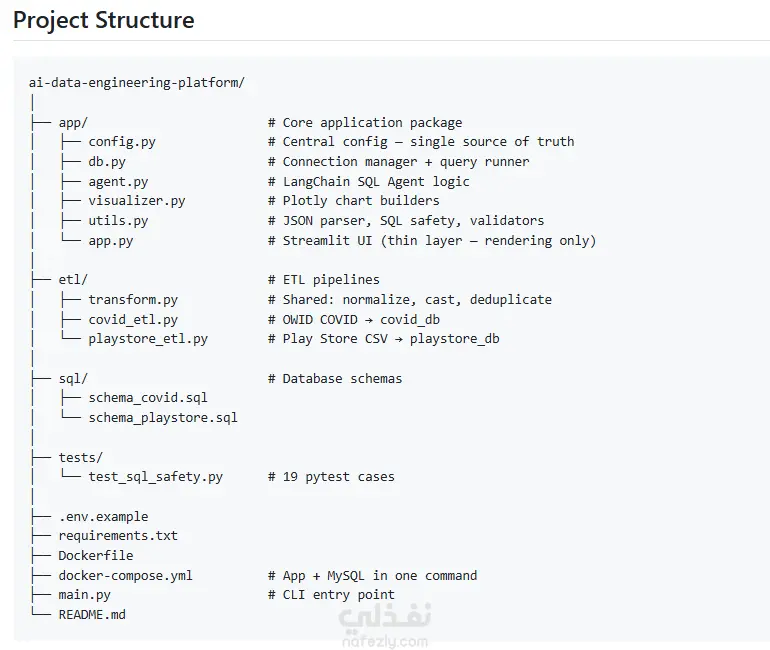The height and width of the screenshot is (650, 770).
Task: Select transform.py in etl folder
Action: [x=133, y=299]
